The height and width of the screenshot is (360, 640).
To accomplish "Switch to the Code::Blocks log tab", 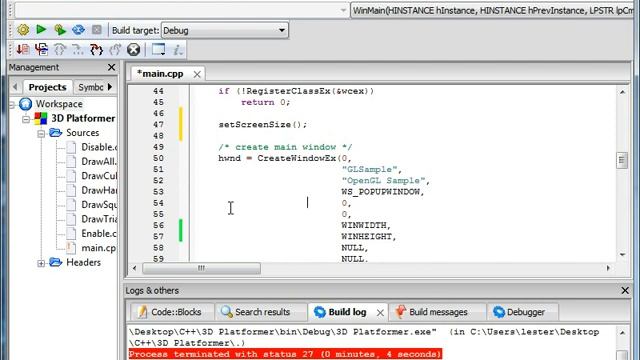I will (171, 312).
